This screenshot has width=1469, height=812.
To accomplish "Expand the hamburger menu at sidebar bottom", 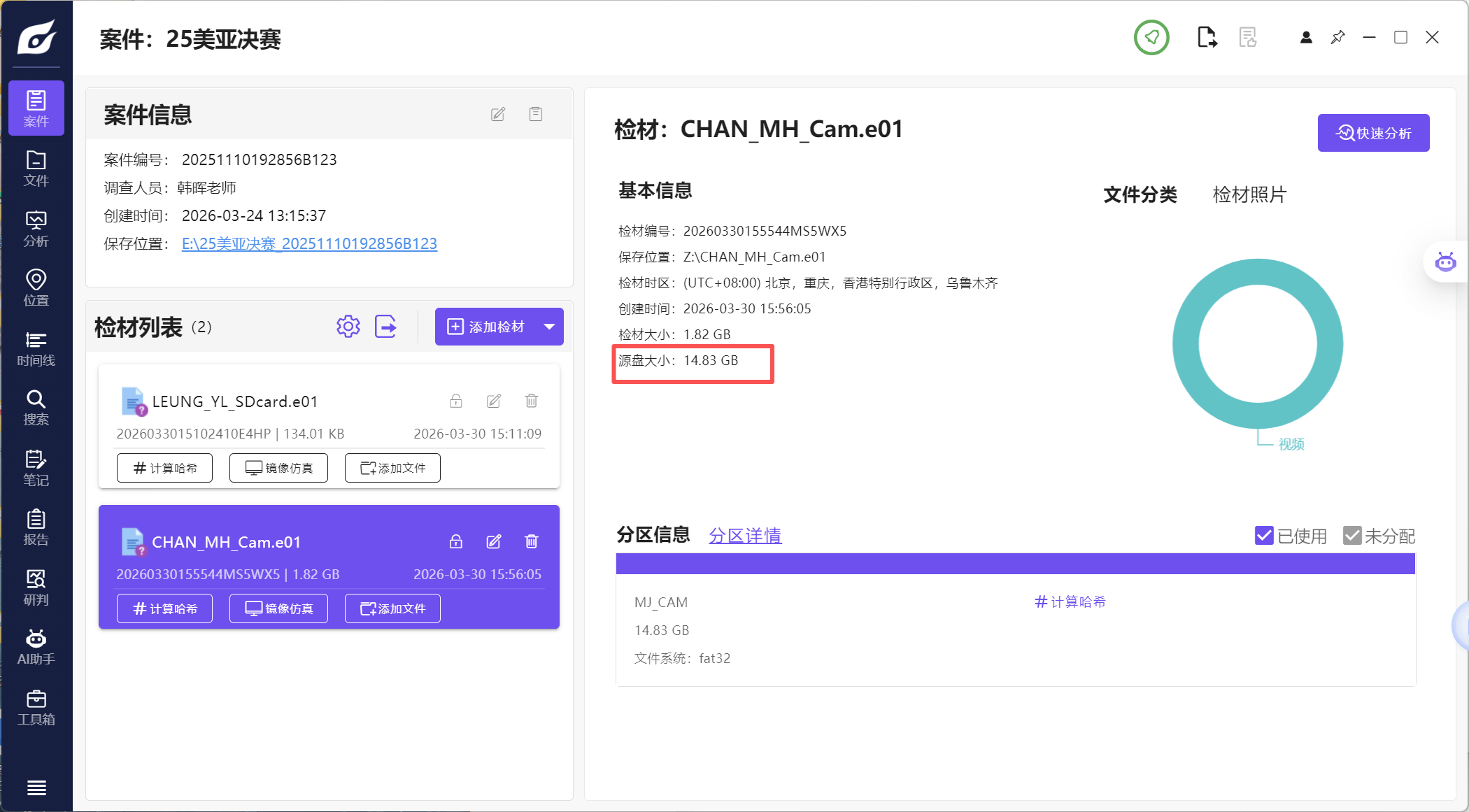I will tap(36, 788).
